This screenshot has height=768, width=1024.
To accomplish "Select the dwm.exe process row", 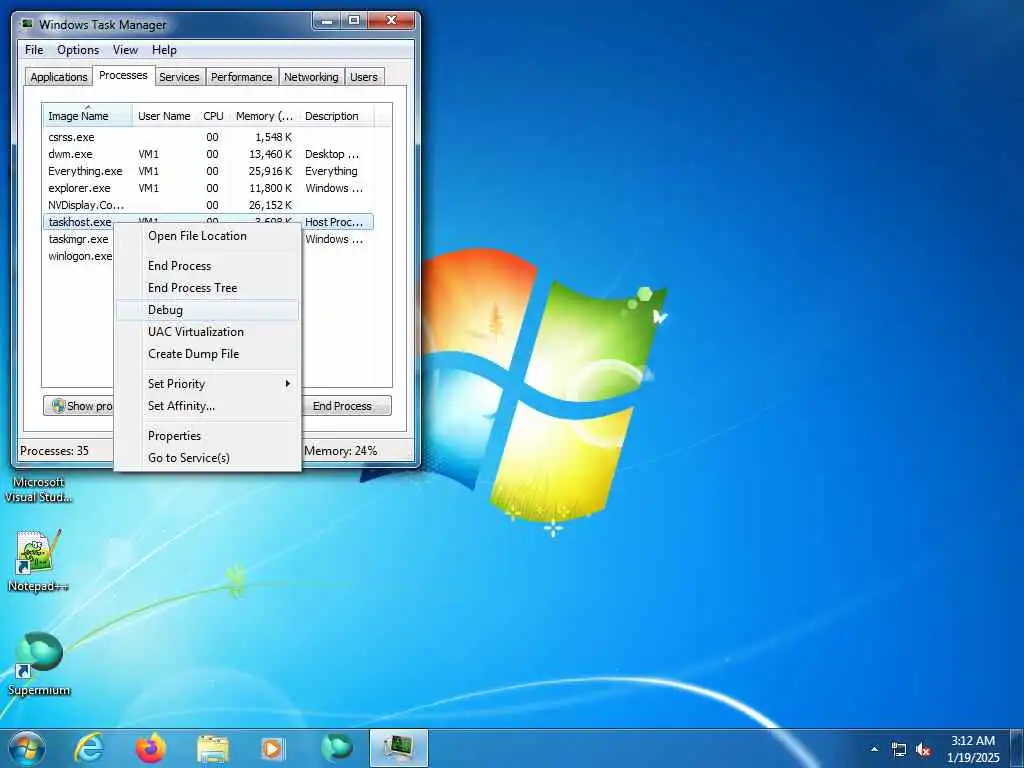I will pos(208,154).
